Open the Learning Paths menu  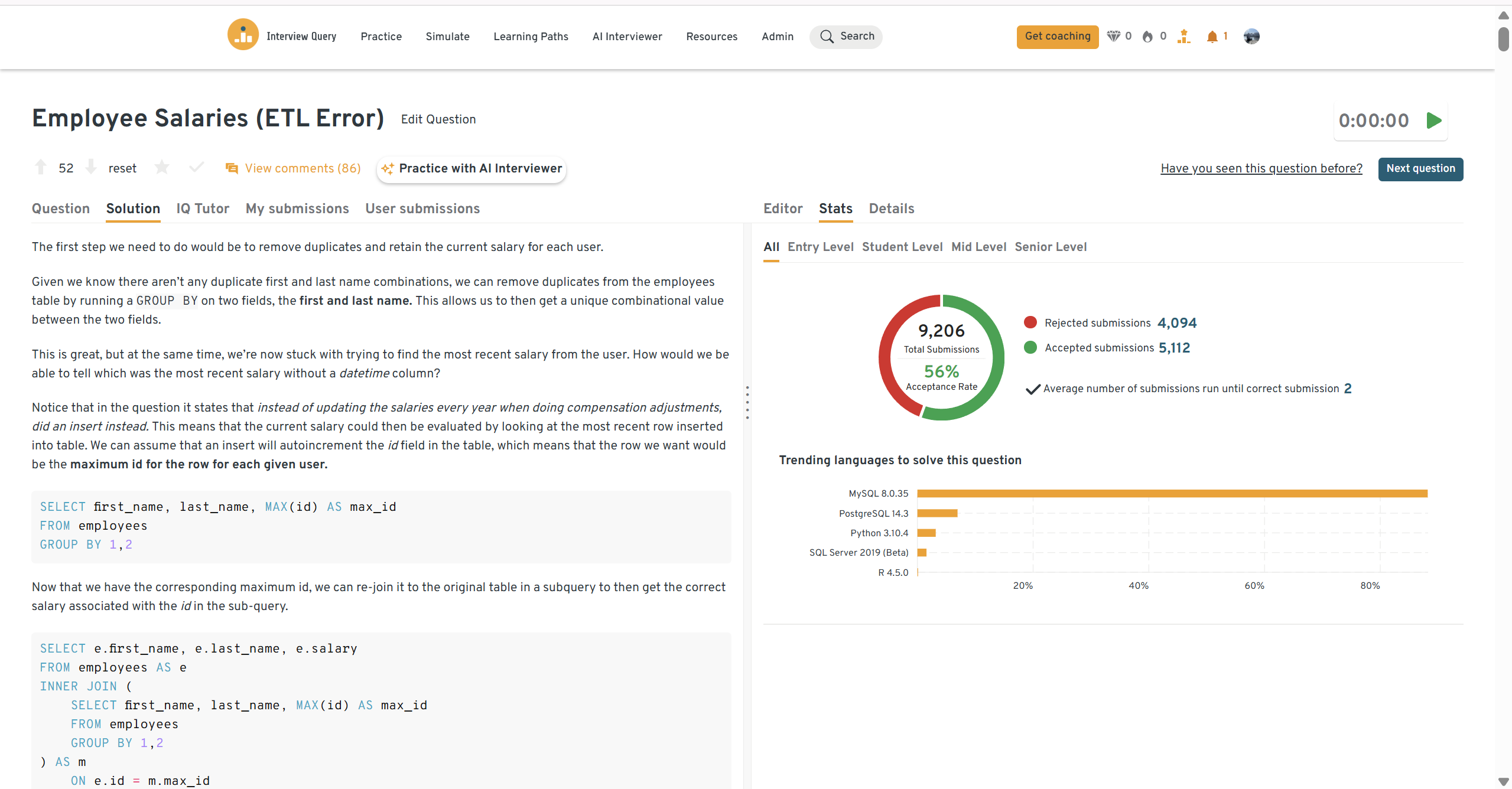(x=531, y=37)
